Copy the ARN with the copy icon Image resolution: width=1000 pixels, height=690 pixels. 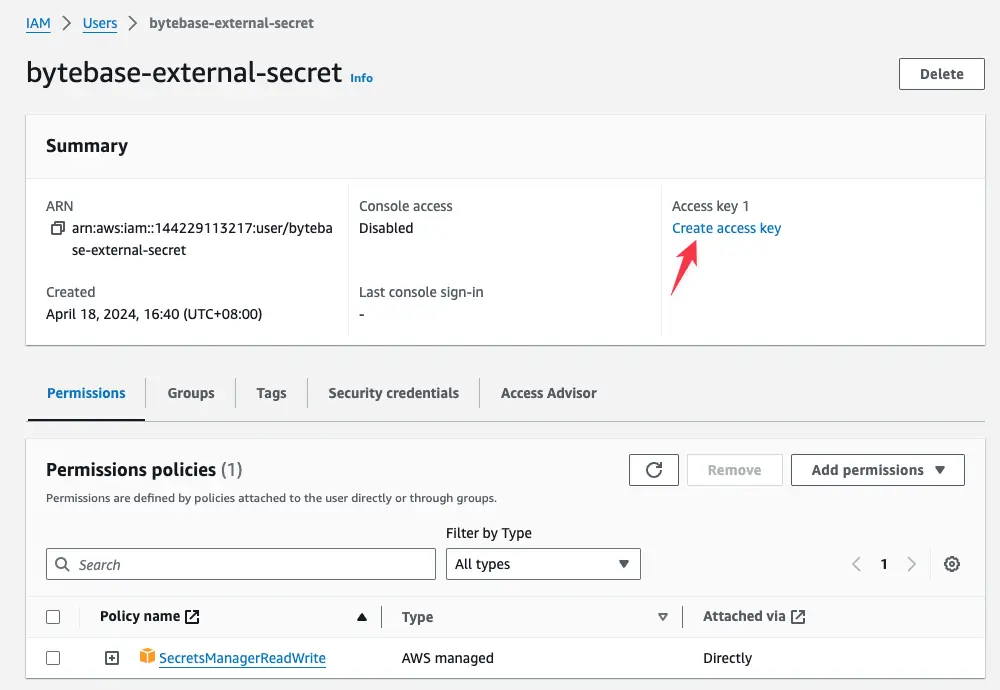(x=58, y=228)
